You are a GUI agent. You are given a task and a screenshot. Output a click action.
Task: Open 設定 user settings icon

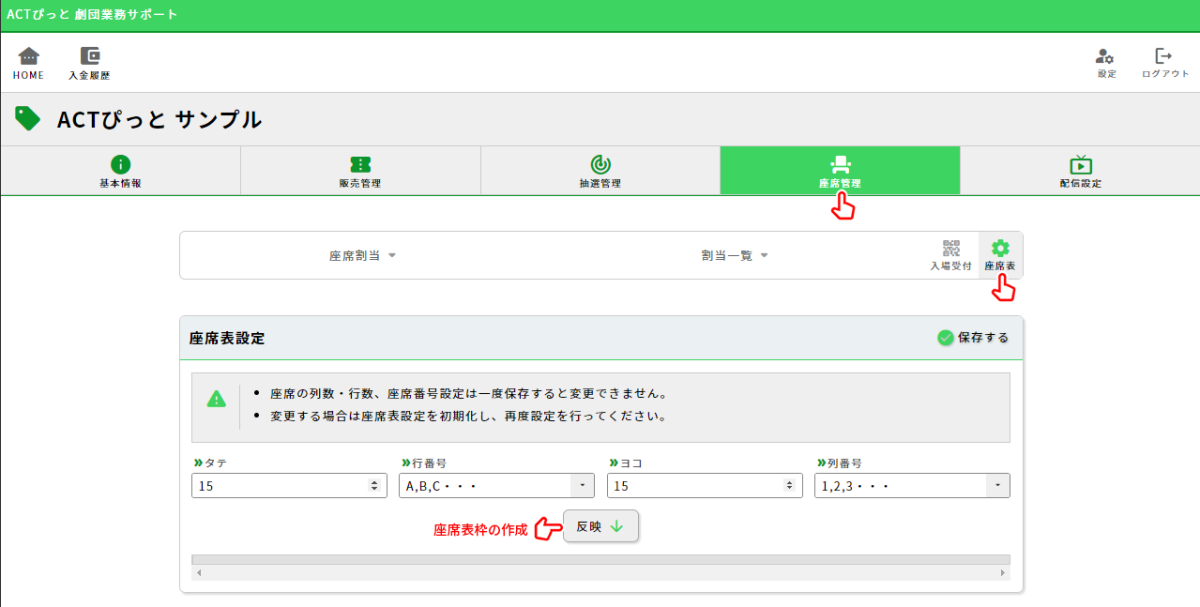[1105, 57]
